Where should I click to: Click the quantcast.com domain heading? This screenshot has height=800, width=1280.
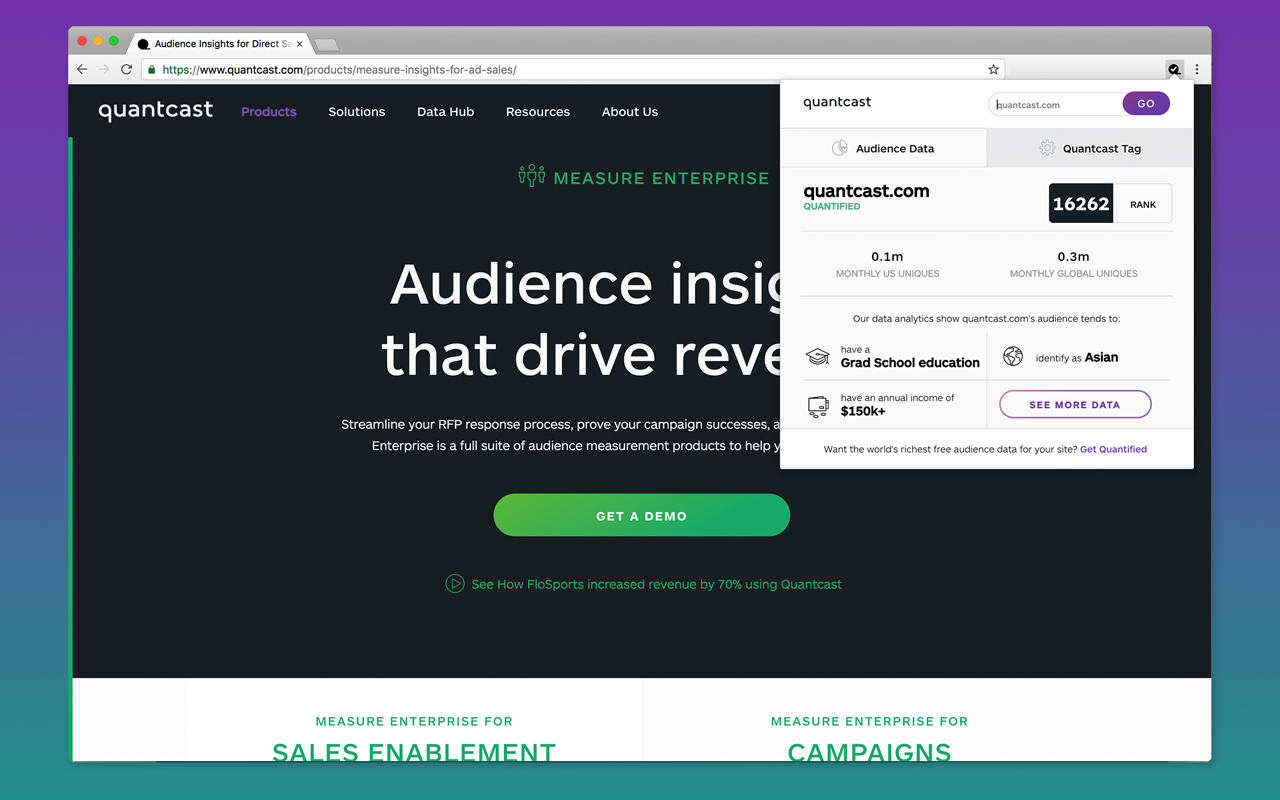[x=866, y=191]
